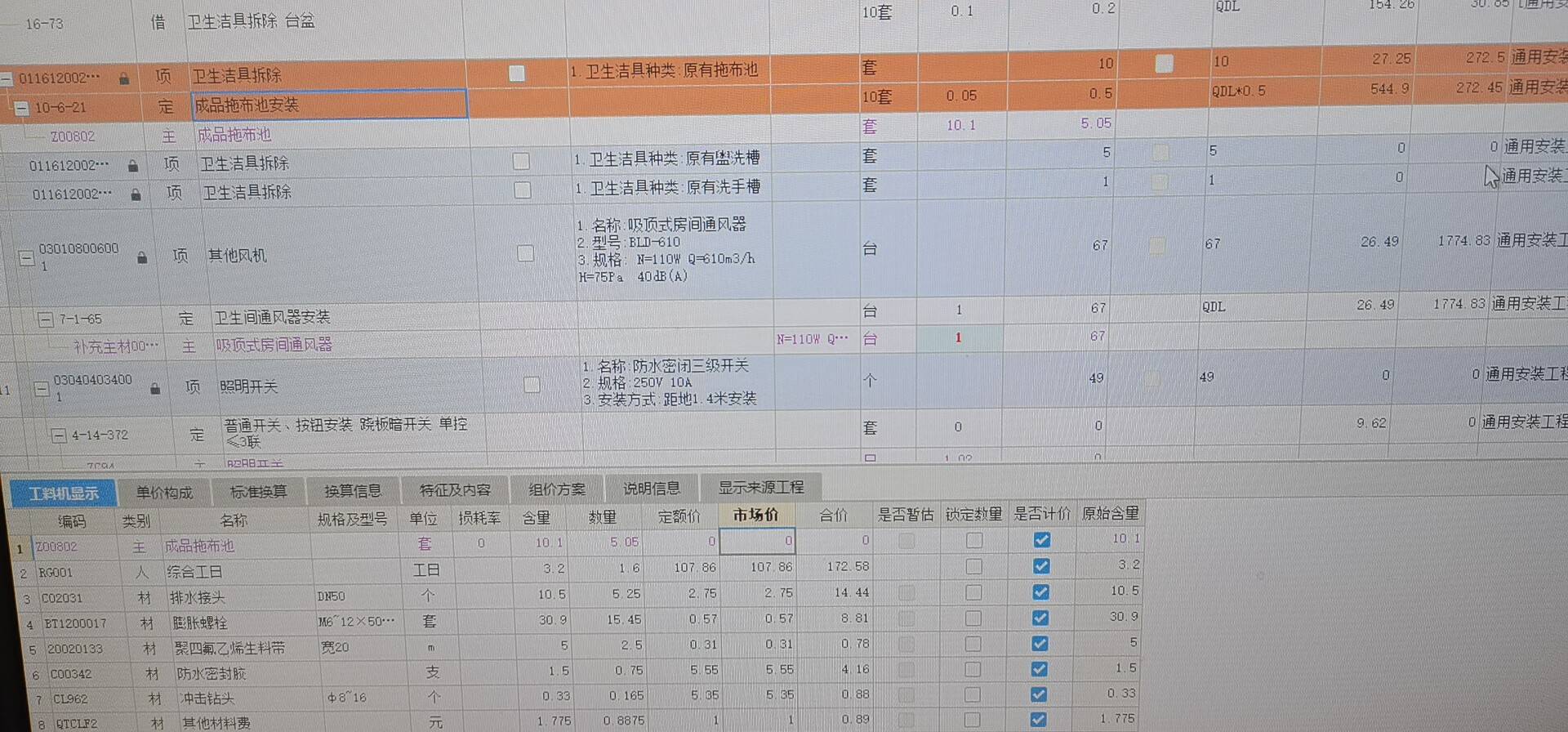
Task: Click lock icon on 其他风机 row
Action: [142, 257]
